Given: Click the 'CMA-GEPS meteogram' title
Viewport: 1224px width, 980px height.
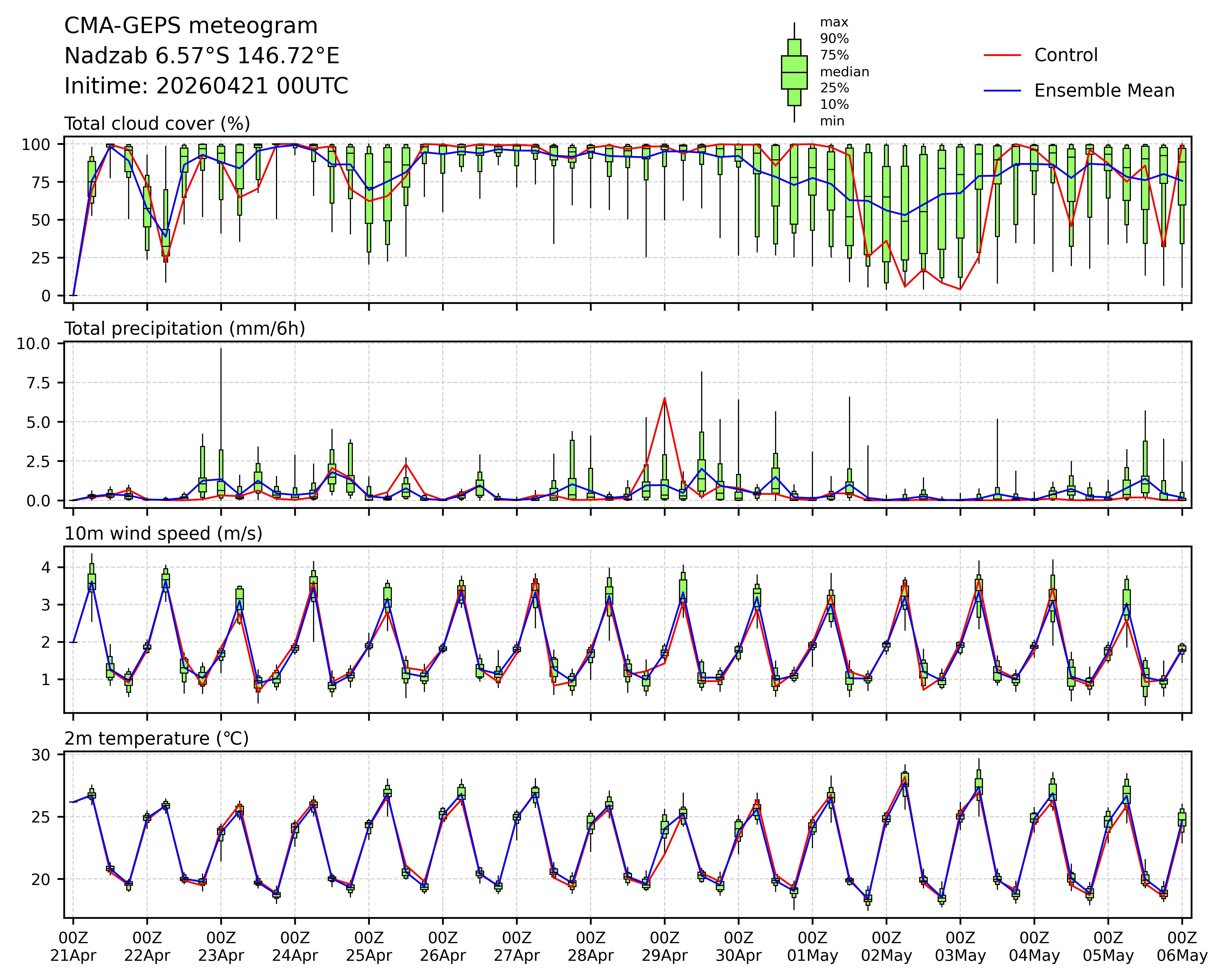Looking at the screenshot, I should point(191,26).
